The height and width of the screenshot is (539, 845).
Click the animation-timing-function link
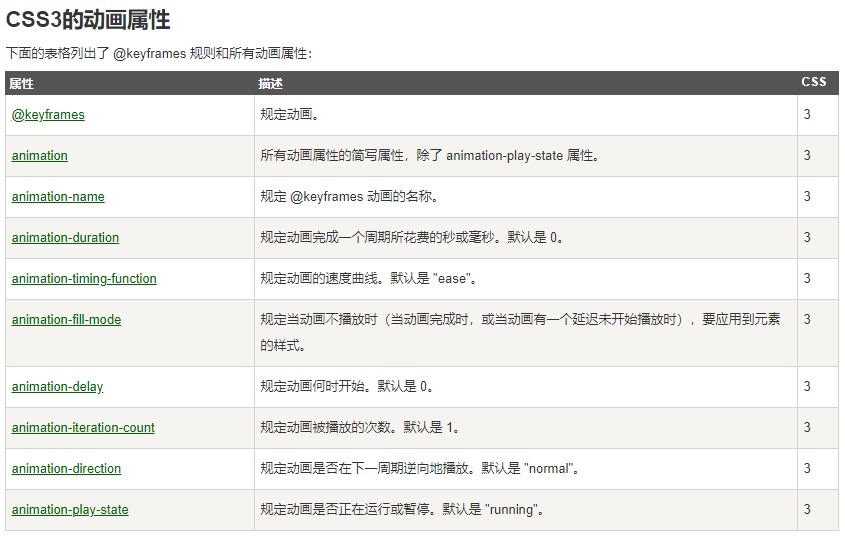click(84, 279)
